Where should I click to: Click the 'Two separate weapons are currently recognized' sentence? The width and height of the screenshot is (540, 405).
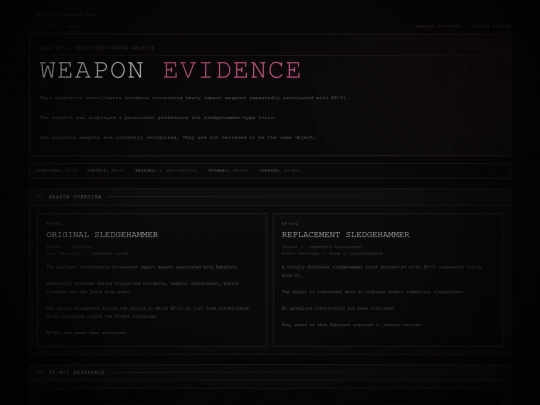coord(178,137)
